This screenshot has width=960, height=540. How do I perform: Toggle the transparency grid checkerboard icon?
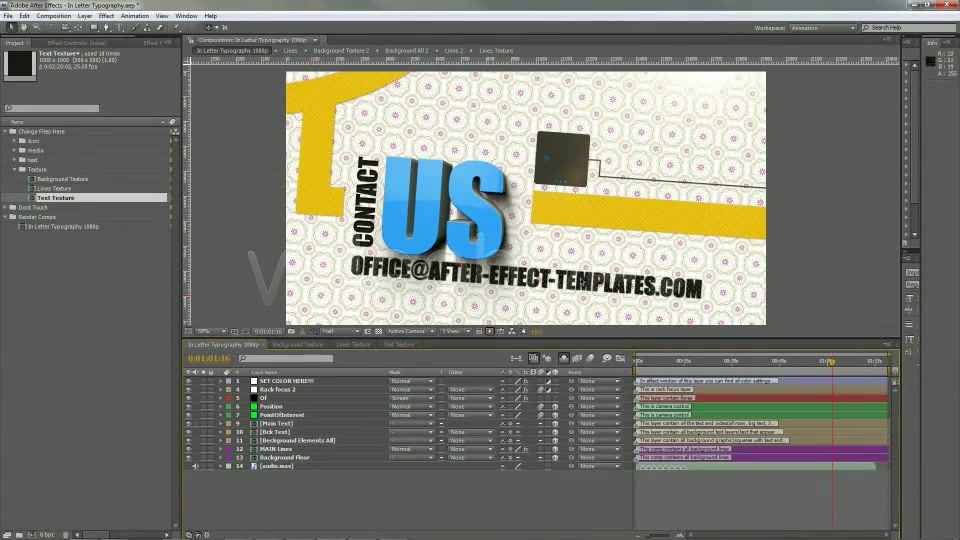(x=378, y=331)
